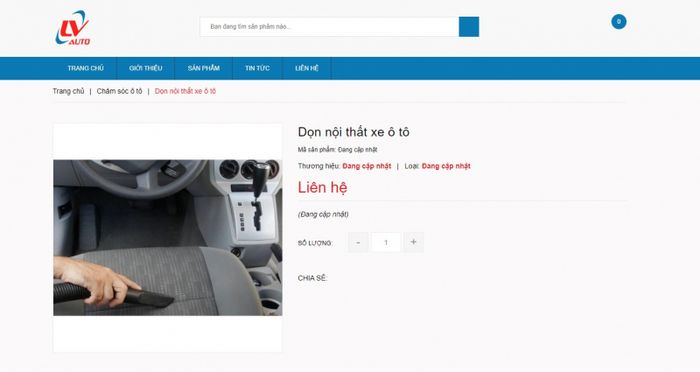Screen dimensions: 700x372
Task: Click the Dọn nội thất xe ô tô breadcrumb
Action: pos(185,91)
